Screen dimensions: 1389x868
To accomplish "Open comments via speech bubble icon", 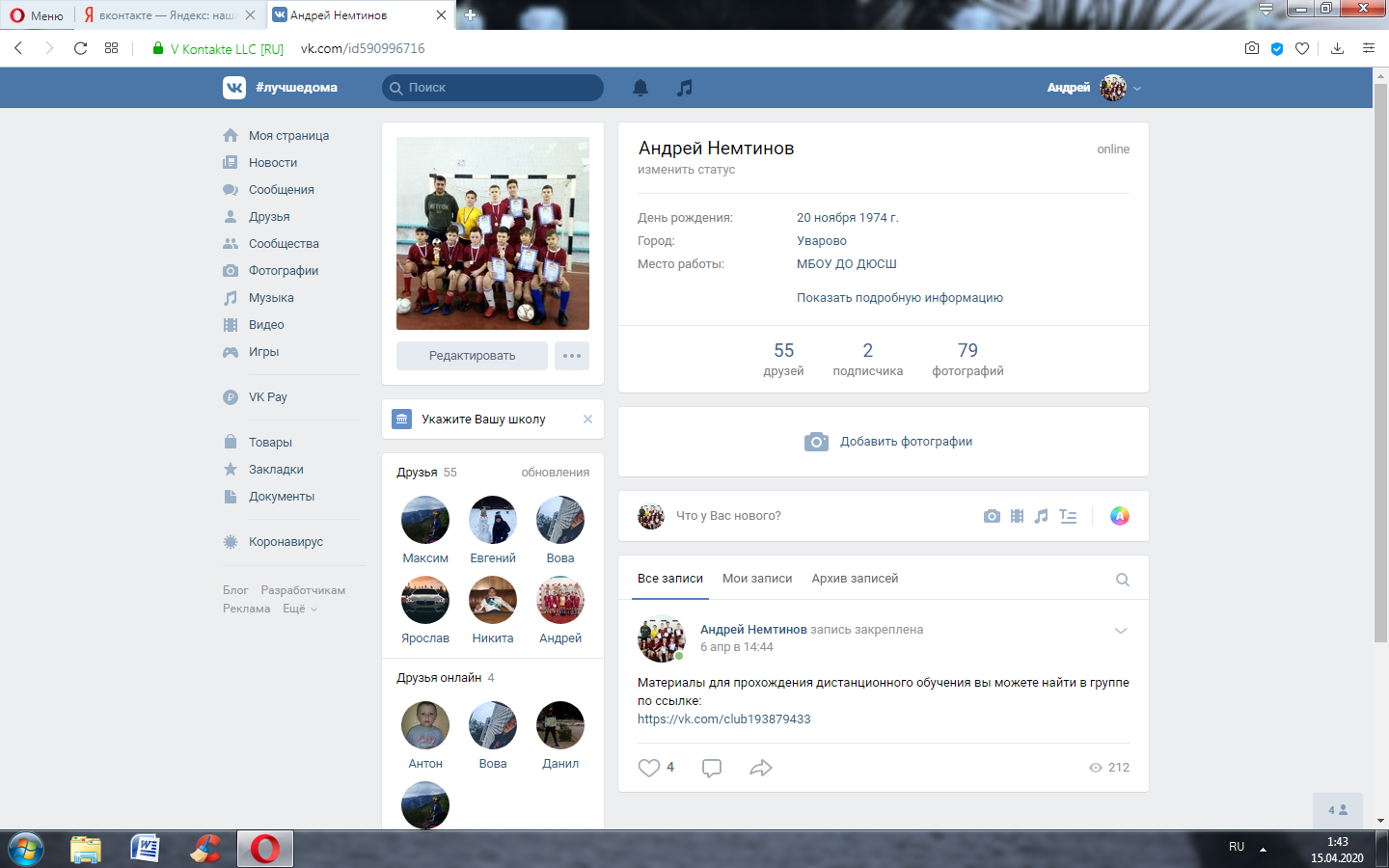I will [x=712, y=768].
